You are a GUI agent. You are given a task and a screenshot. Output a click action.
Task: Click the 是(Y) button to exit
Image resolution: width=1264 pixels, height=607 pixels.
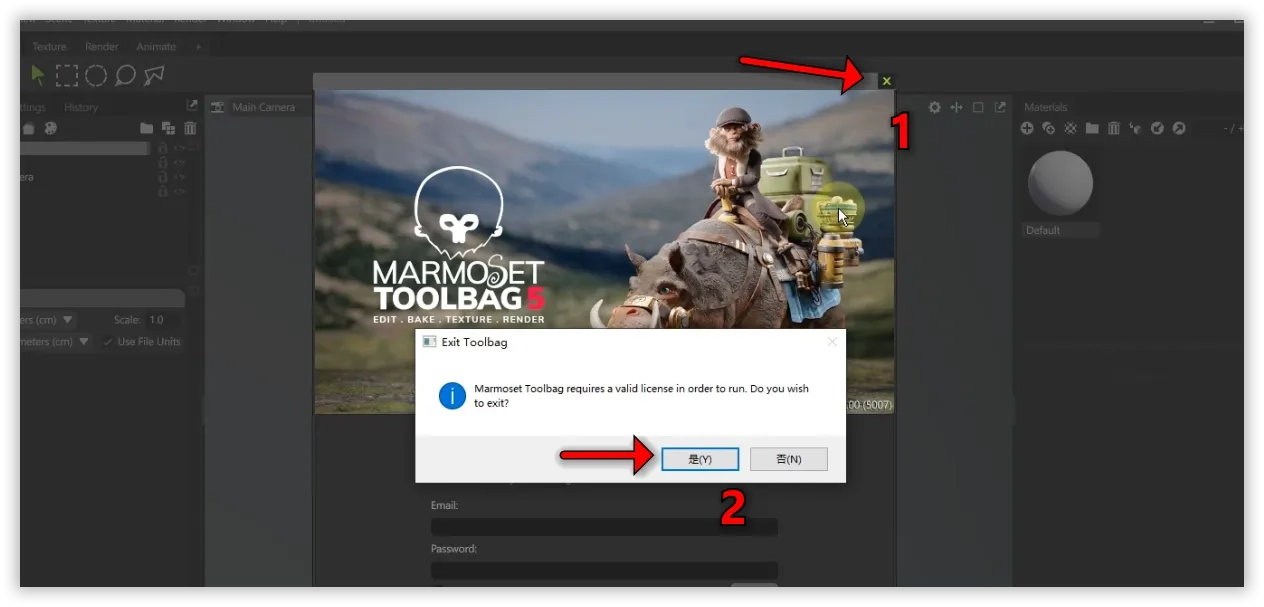tap(700, 459)
